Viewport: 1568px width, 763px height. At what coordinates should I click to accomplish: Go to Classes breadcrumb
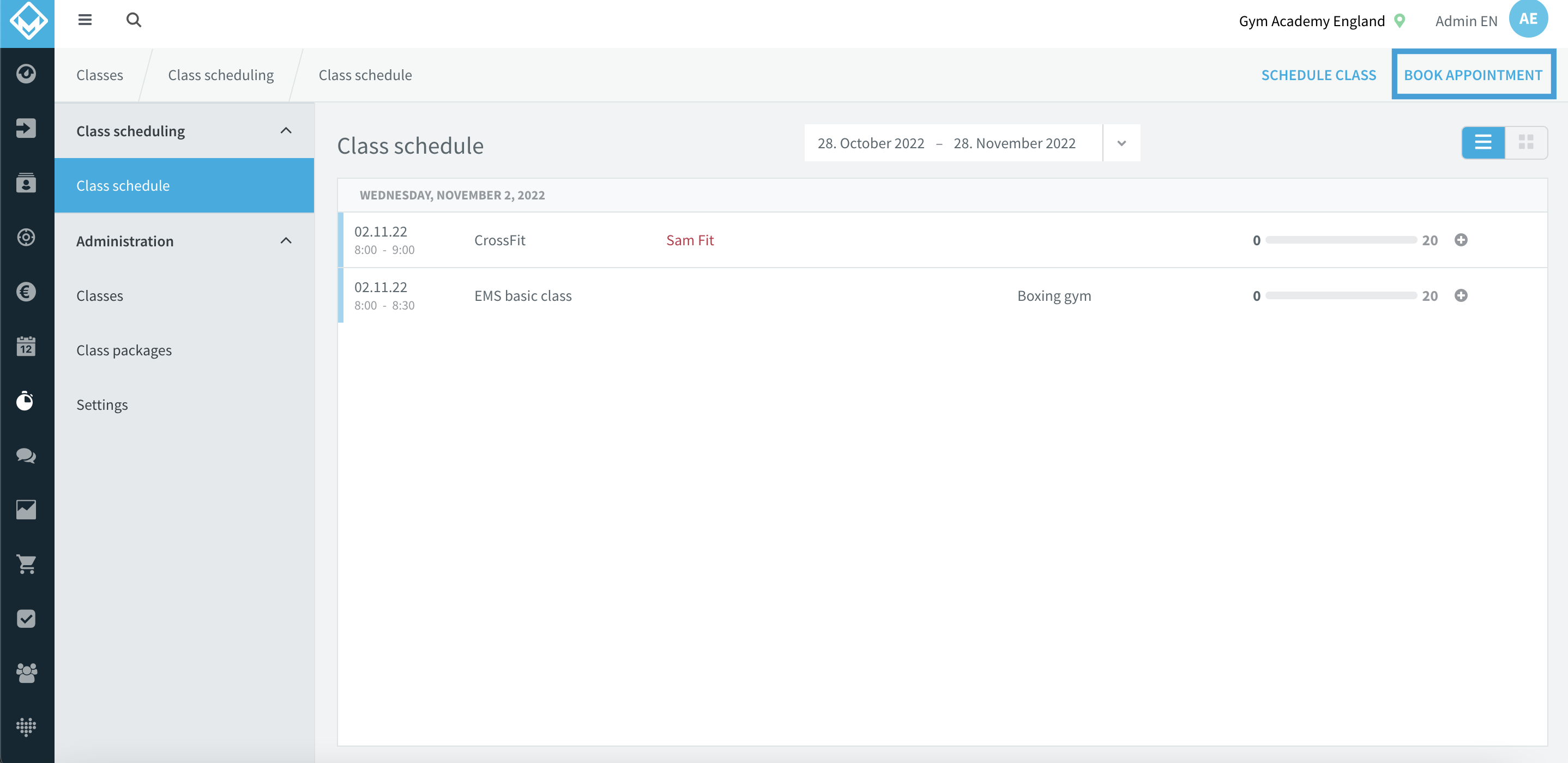point(100,75)
